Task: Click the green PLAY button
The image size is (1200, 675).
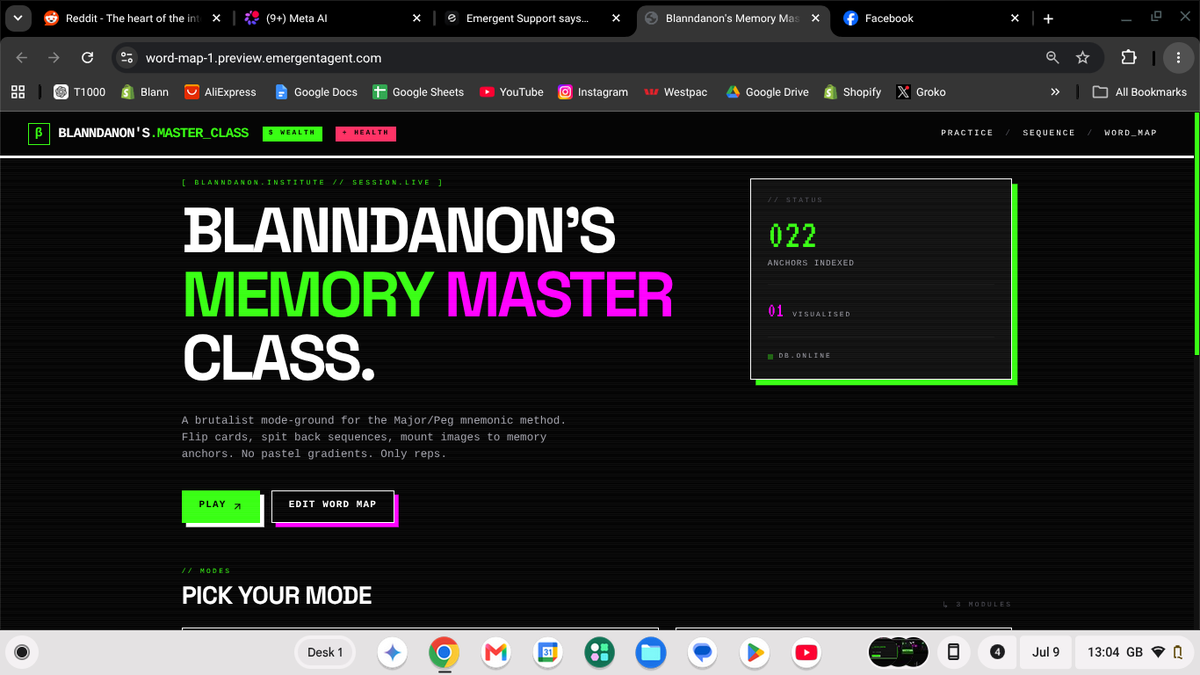Action: point(221,505)
